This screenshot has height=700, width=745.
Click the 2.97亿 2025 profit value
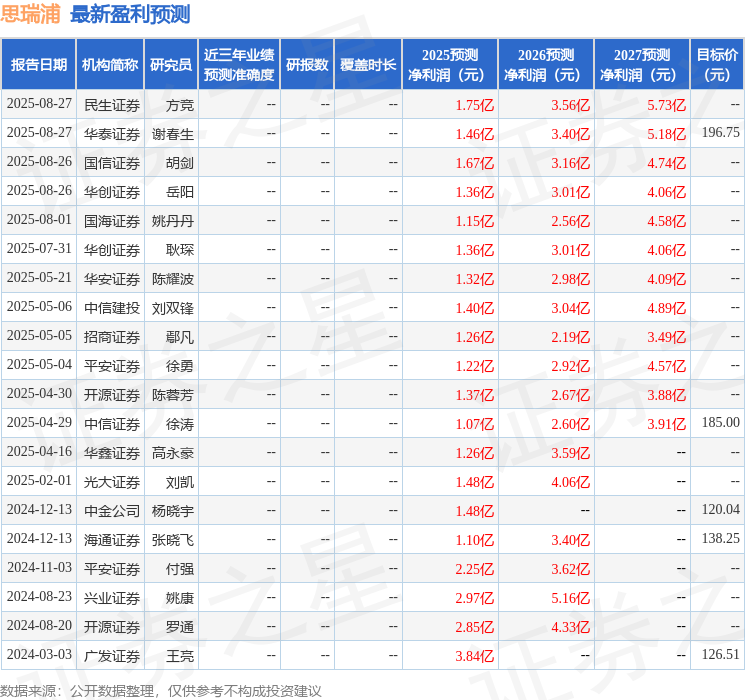point(475,598)
